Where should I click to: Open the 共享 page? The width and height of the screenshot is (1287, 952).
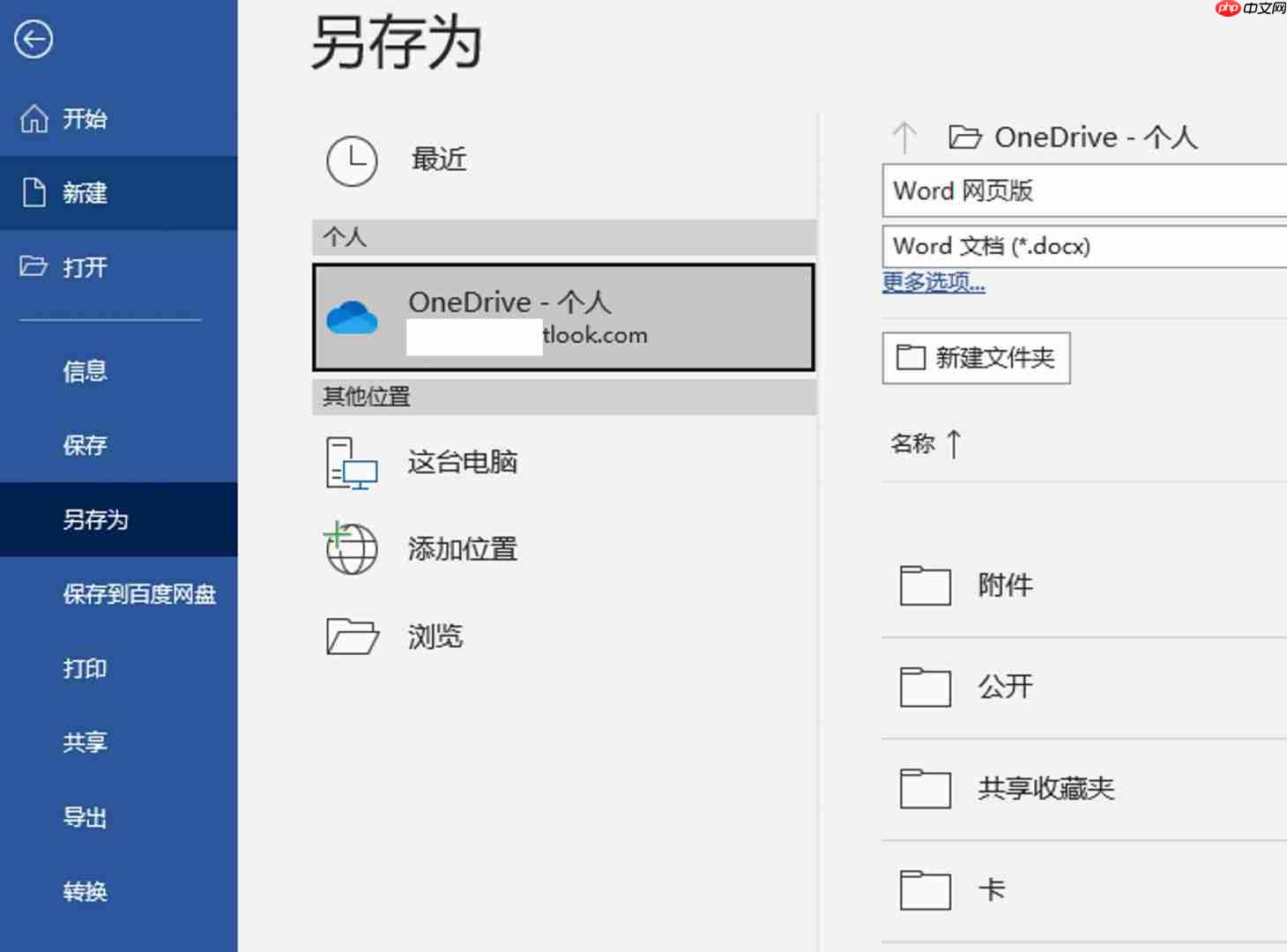(119, 742)
